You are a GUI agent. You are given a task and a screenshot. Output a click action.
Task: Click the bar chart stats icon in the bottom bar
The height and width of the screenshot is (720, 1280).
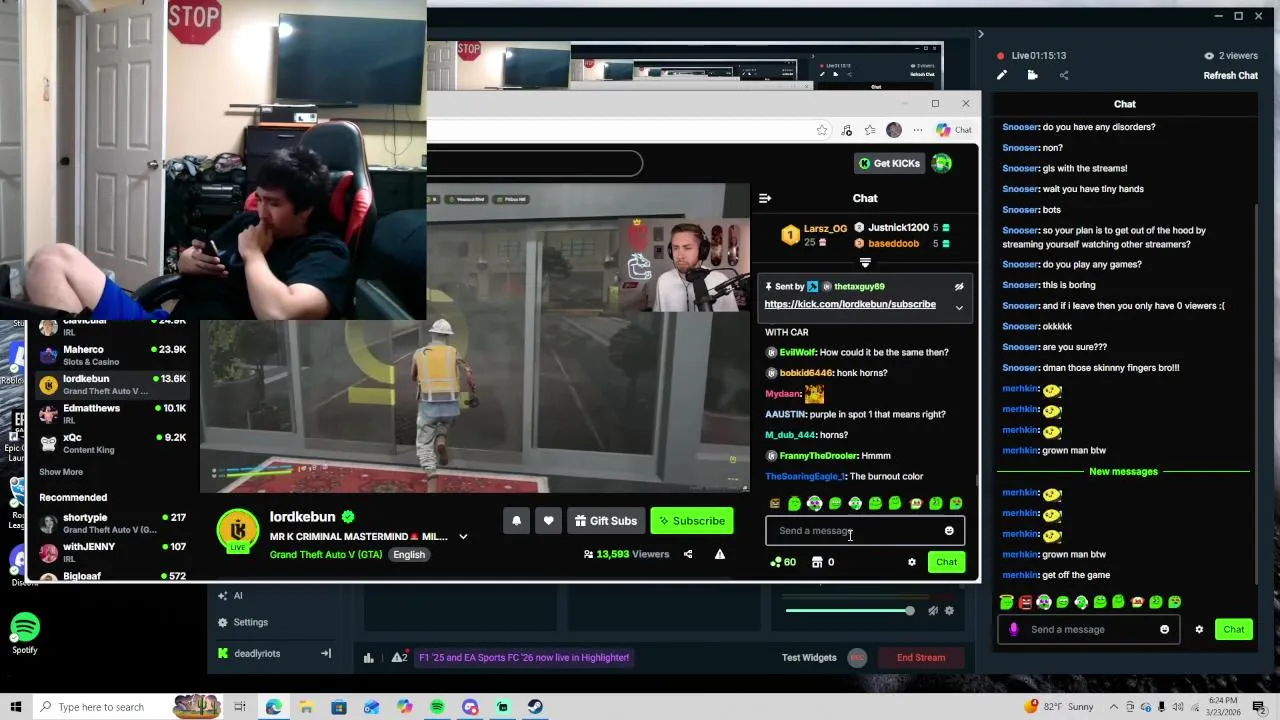pyautogui.click(x=368, y=658)
